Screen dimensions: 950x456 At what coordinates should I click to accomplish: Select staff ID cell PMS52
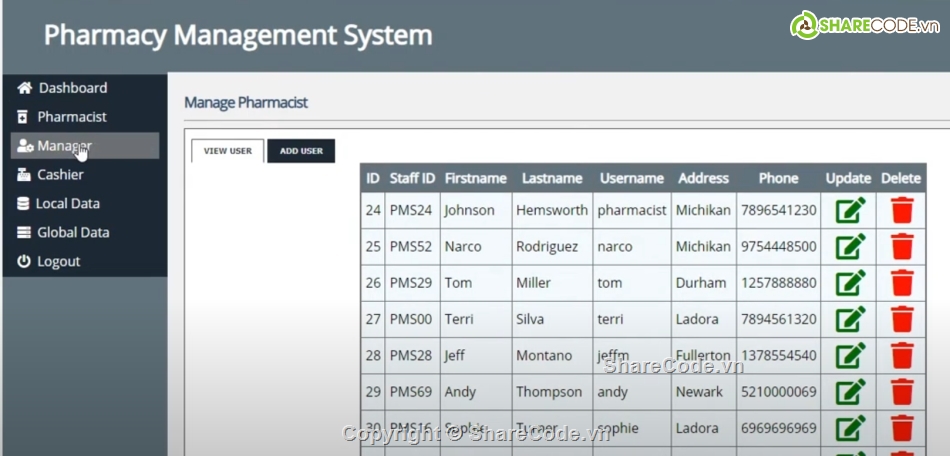click(411, 246)
